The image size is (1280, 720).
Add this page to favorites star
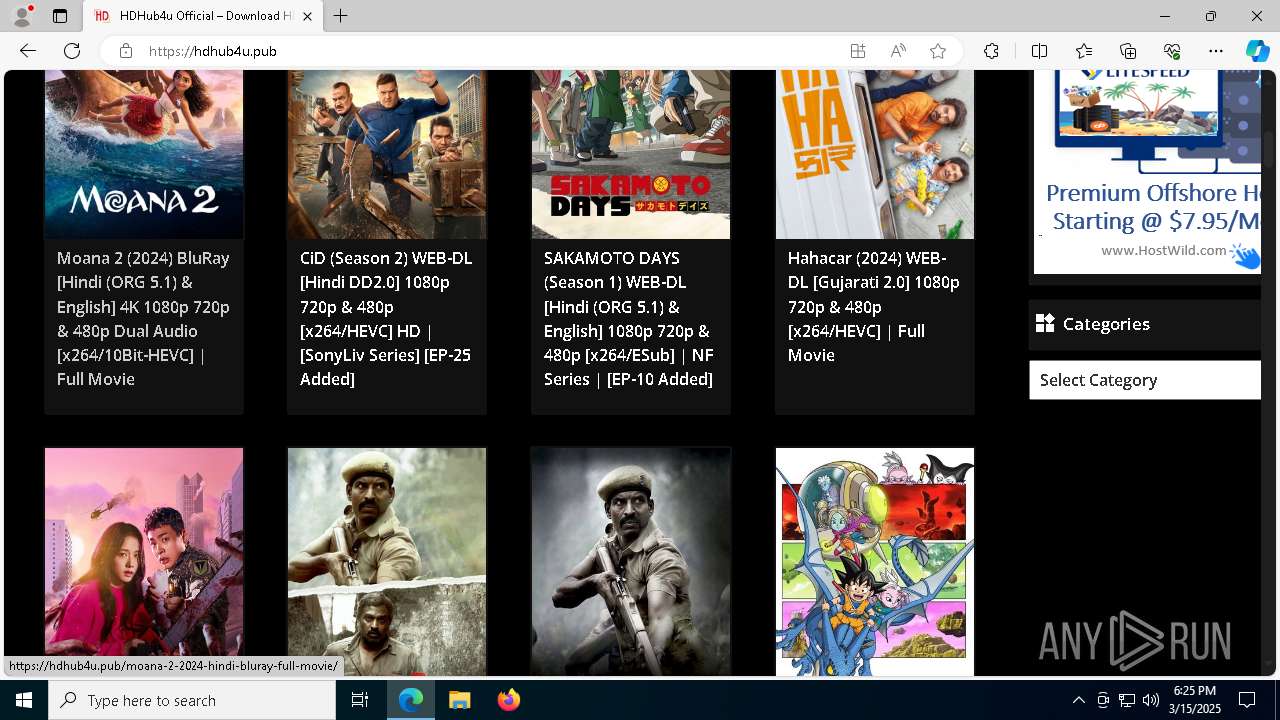point(938,51)
